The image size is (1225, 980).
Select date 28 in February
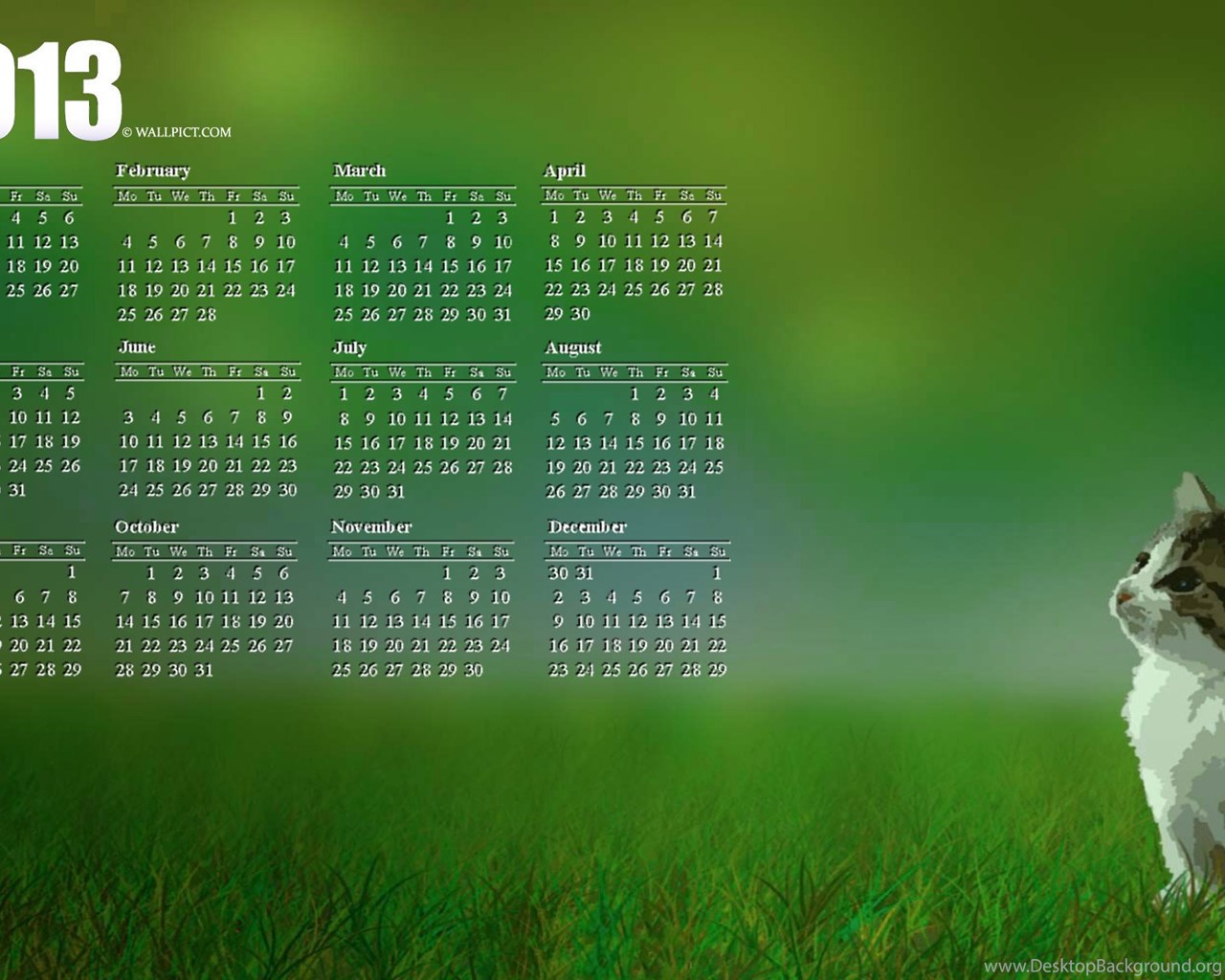pyautogui.click(x=207, y=315)
